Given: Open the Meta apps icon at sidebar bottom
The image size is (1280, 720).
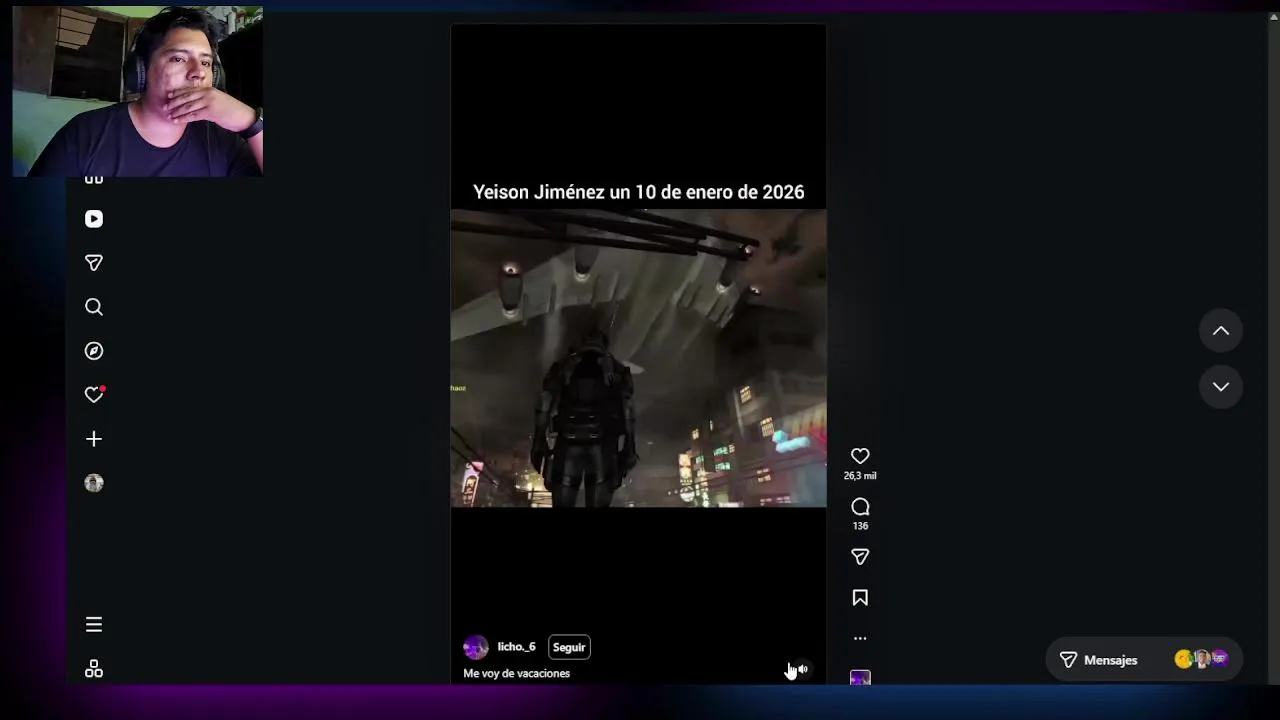Looking at the screenshot, I should [x=94, y=669].
